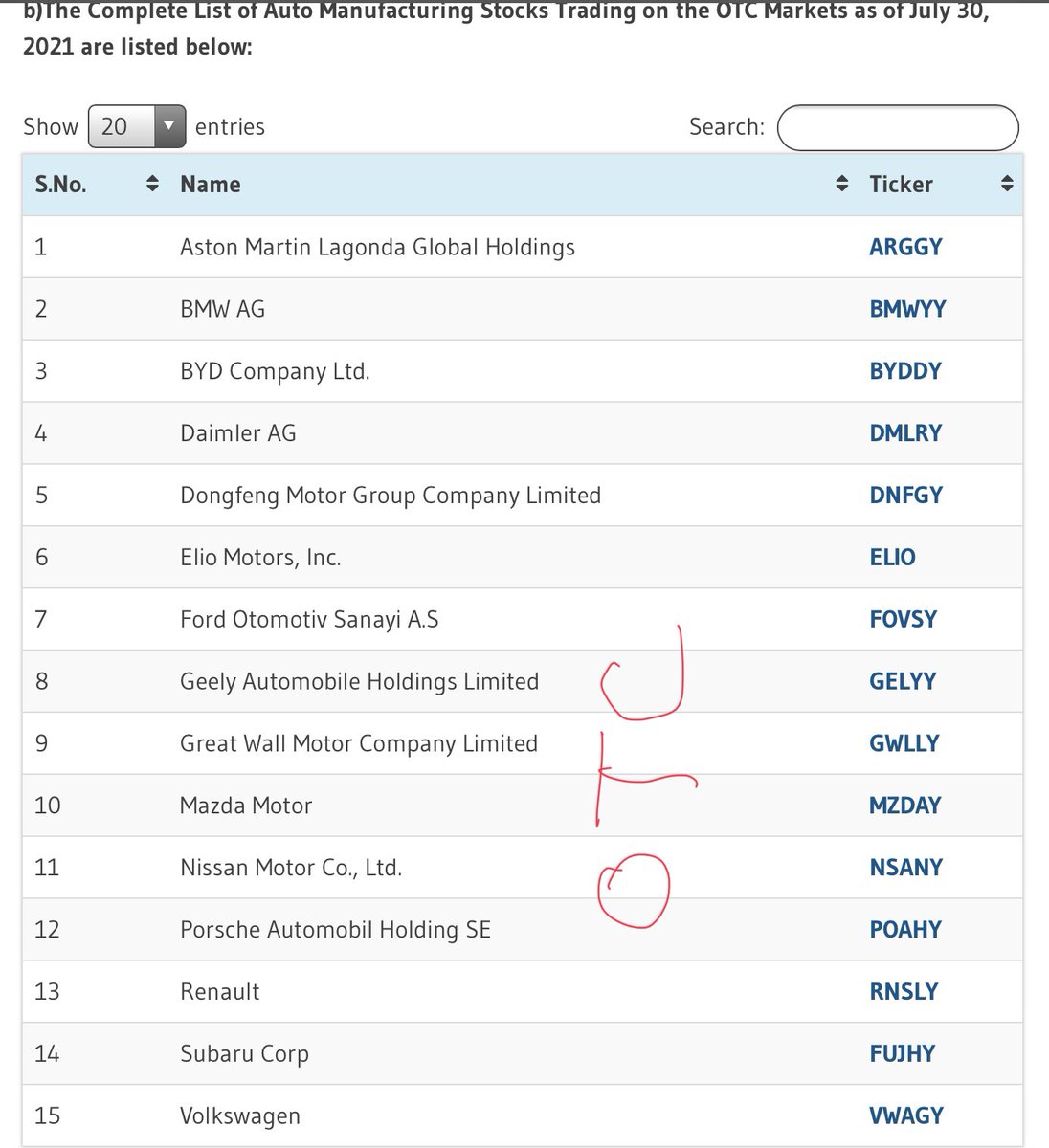
Task: Open the FOVSY ticker link
Action: [903, 620]
